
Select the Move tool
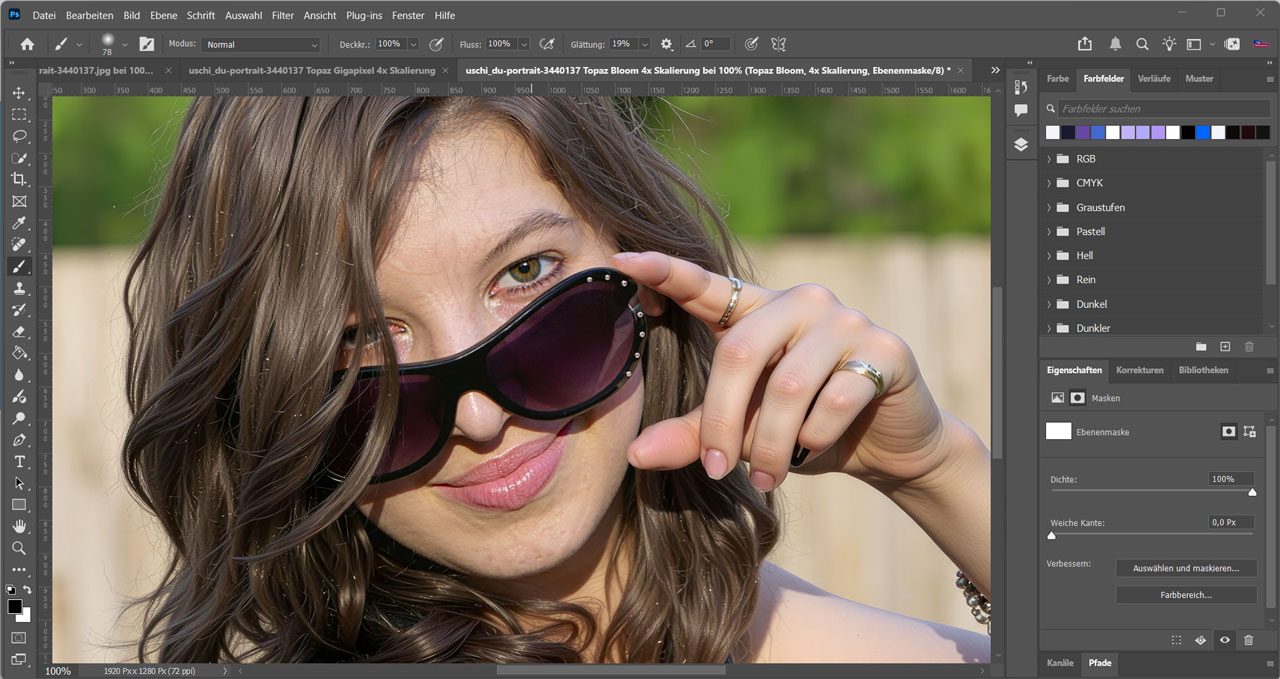pyautogui.click(x=19, y=92)
